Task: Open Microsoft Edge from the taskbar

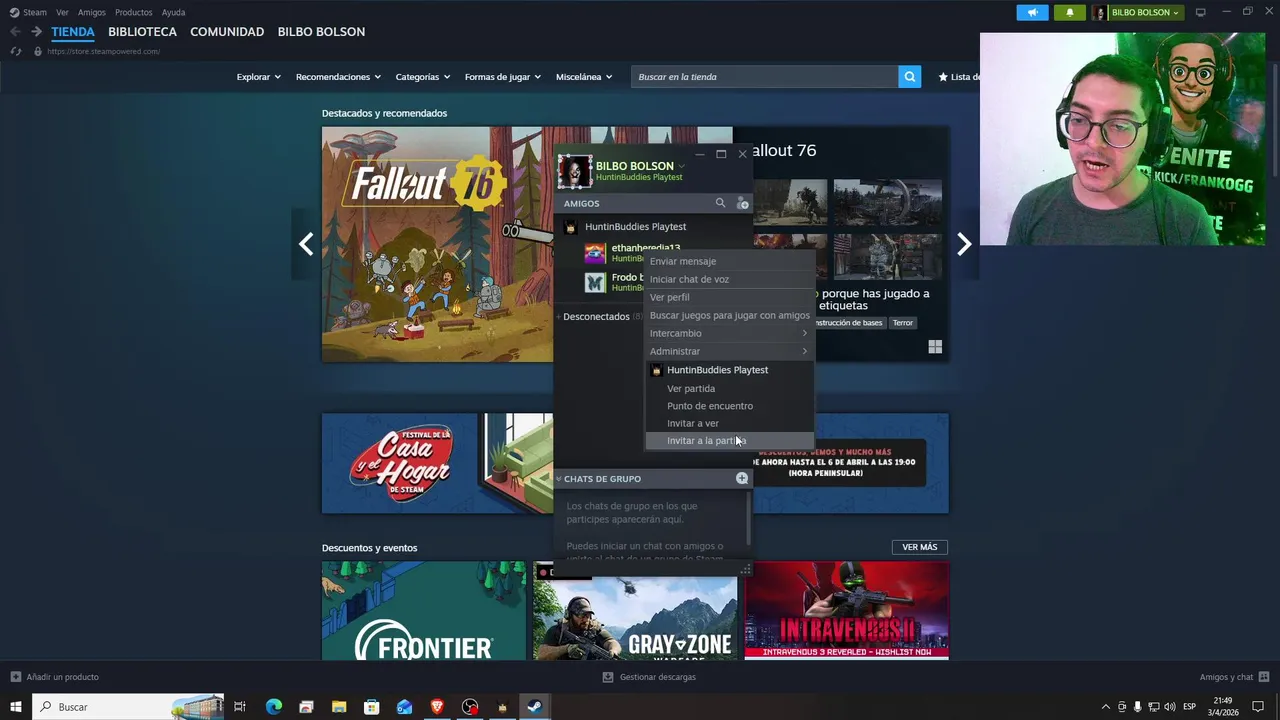Action: (x=273, y=707)
